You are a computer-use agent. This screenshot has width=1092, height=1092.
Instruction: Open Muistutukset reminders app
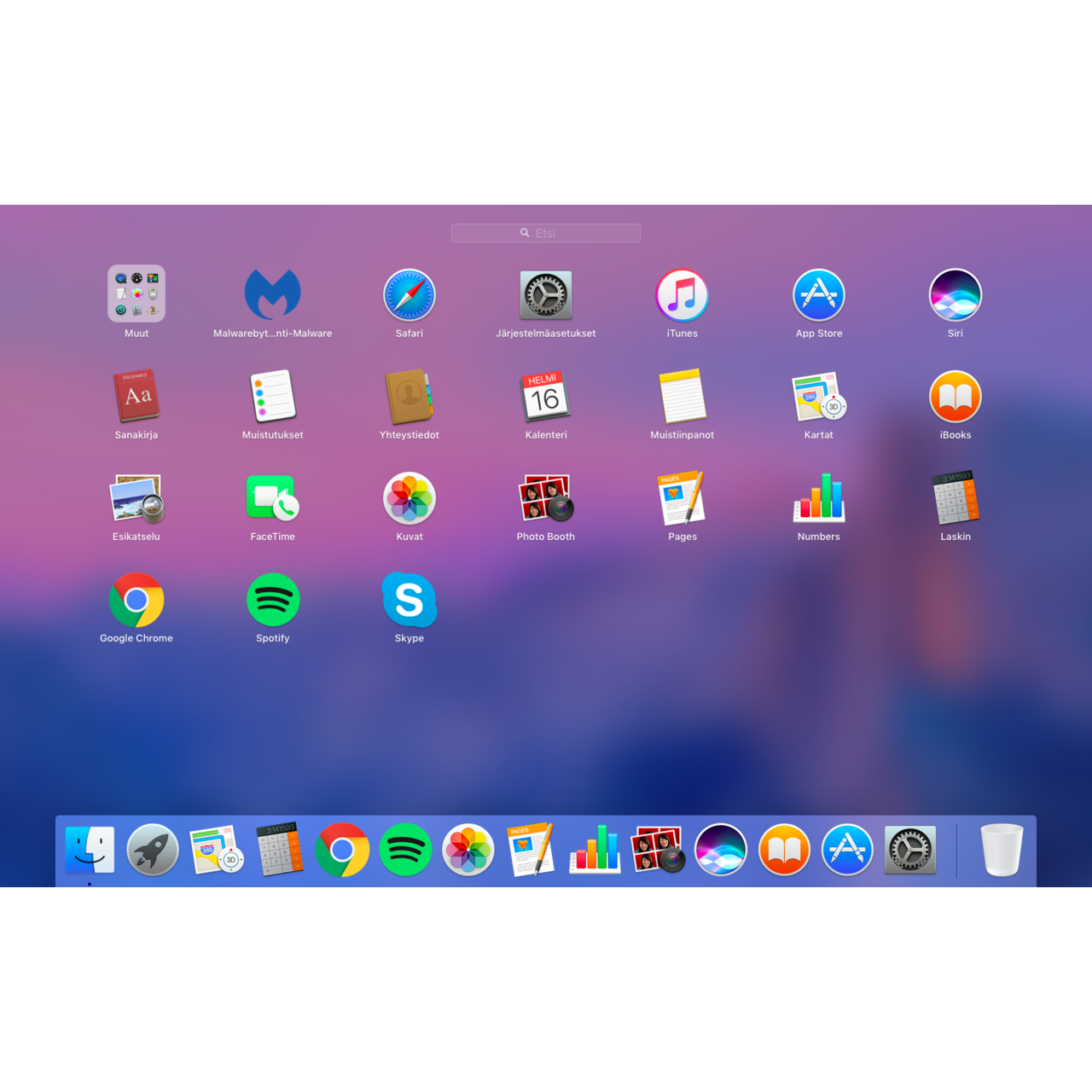pyautogui.click(x=273, y=397)
